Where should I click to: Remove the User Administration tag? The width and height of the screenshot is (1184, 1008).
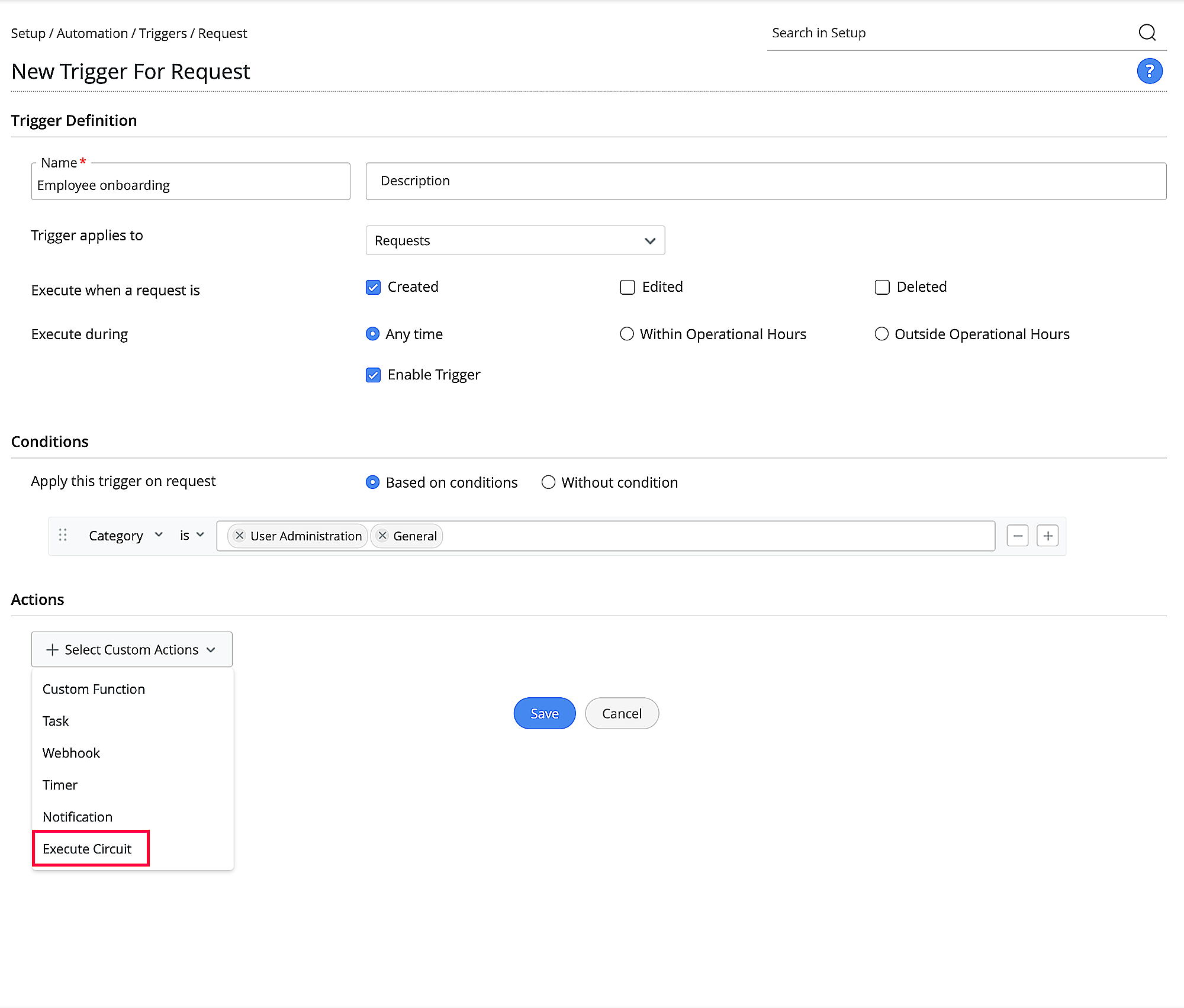[x=240, y=536]
